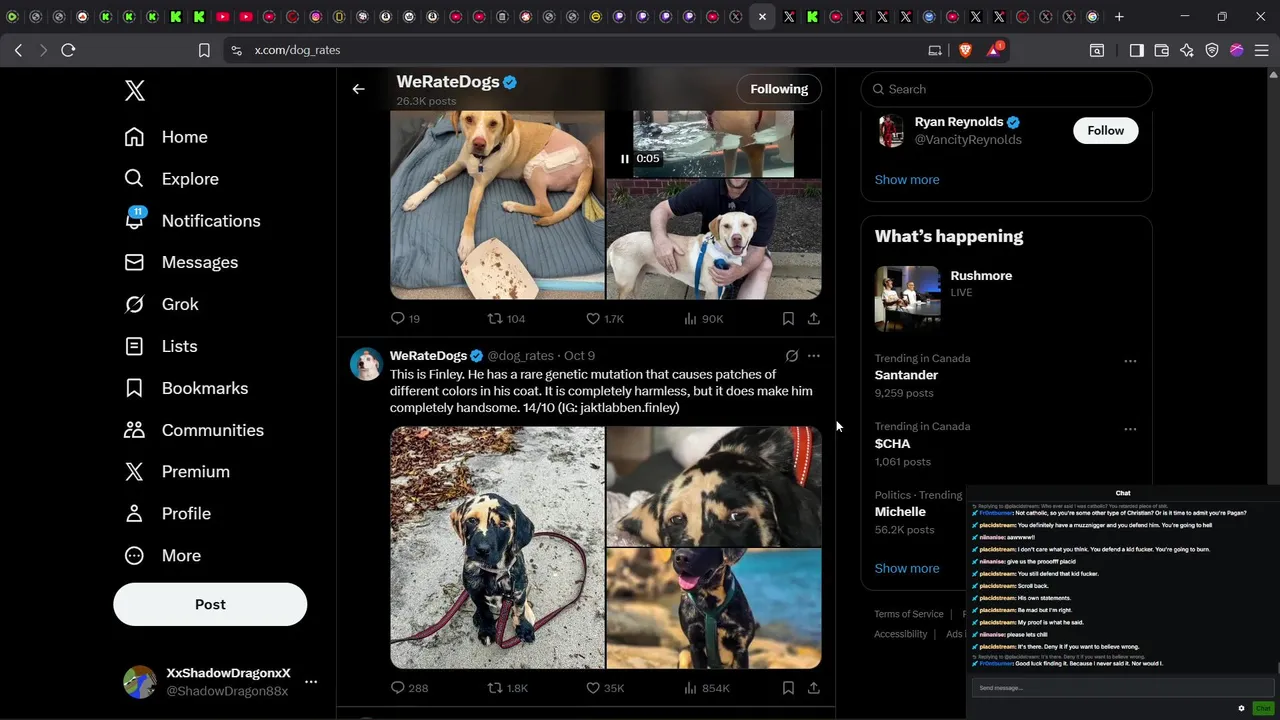
Task: Bookmark the Finley post
Action: (x=788, y=688)
